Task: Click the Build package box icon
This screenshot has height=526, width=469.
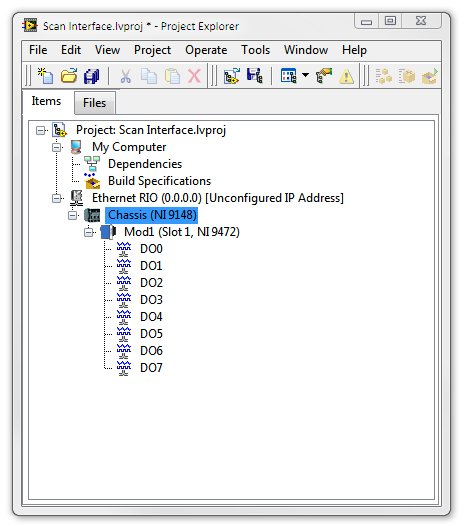Action: point(407,76)
